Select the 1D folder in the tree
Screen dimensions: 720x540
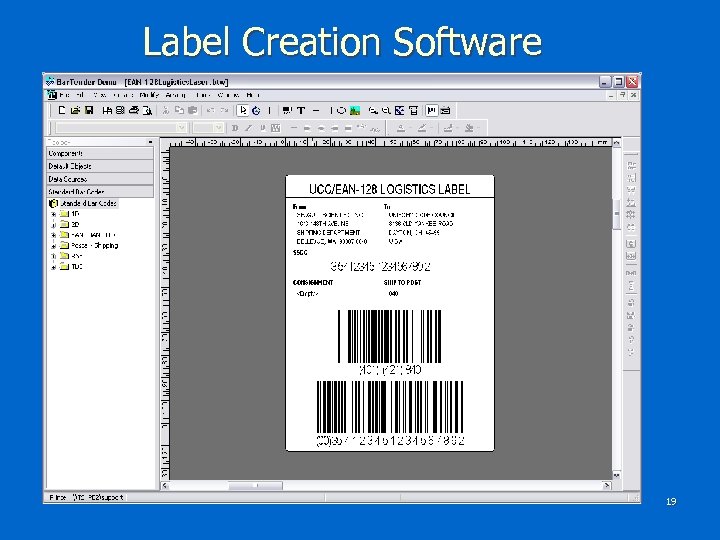[75, 214]
